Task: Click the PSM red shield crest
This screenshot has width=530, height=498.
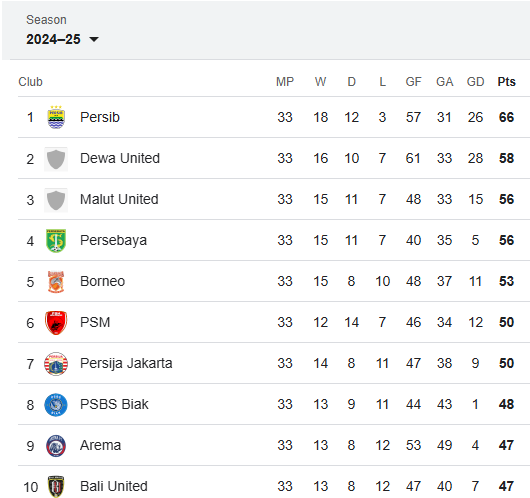Action: pyautogui.click(x=56, y=323)
